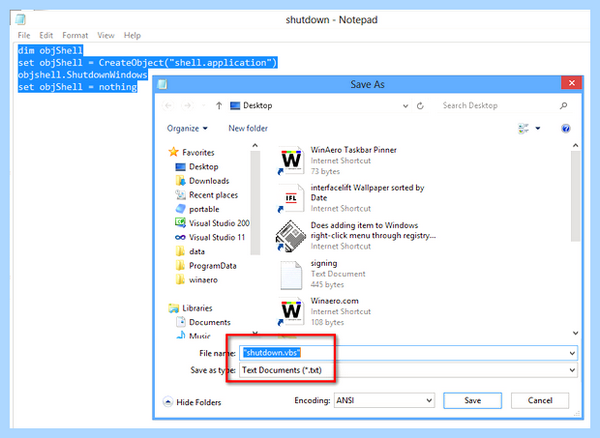Viewport: 600px width, 438px height.
Task: Click Desktop in the address bar
Action: tap(258, 106)
